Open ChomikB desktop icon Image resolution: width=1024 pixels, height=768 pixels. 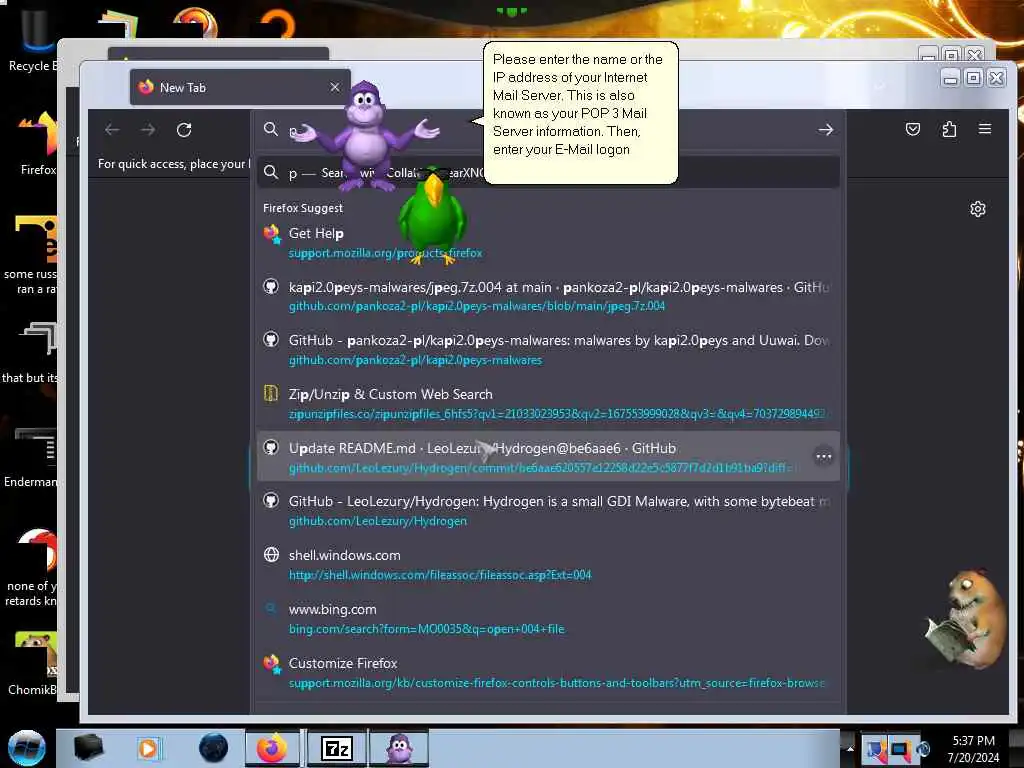pyautogui.click(x=33, y=663)
